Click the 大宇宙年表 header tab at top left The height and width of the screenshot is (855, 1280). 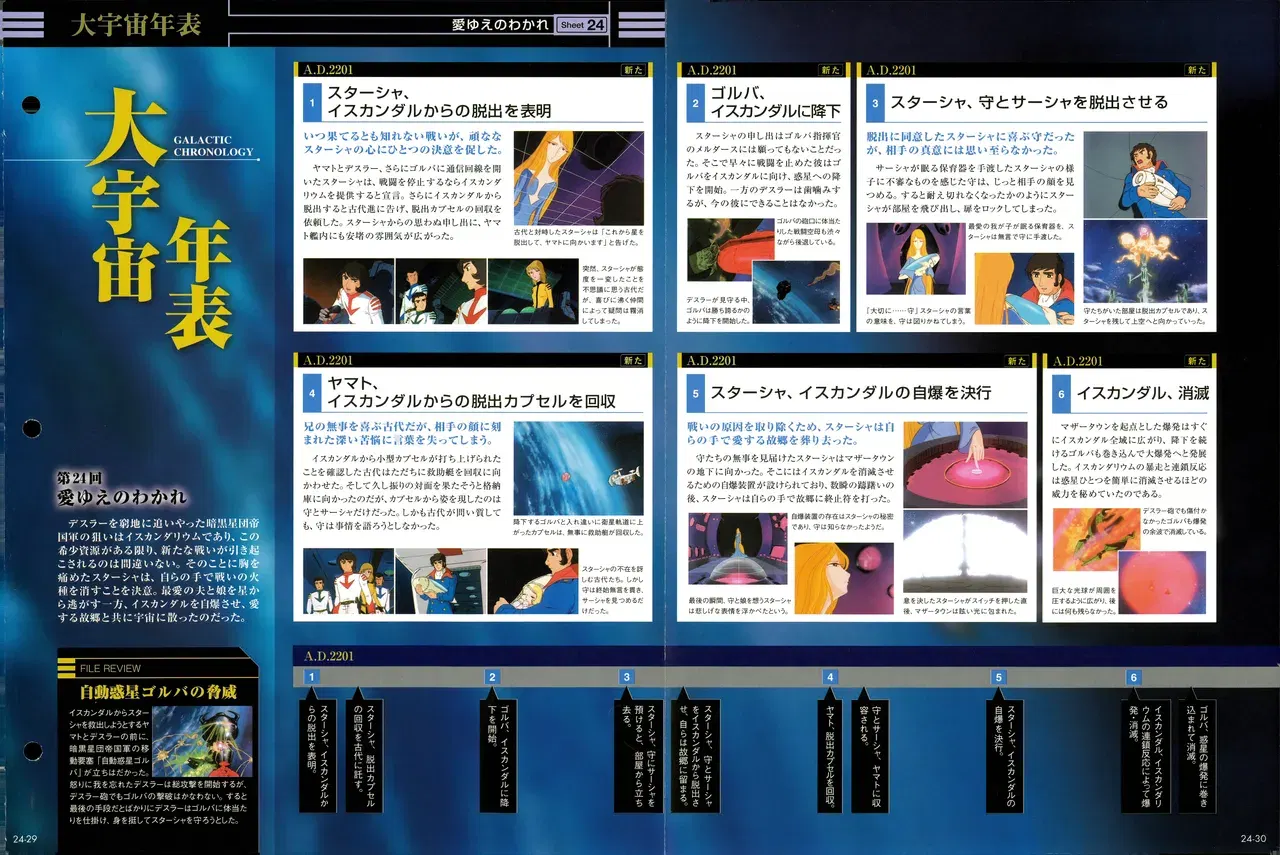pos(136,25)
